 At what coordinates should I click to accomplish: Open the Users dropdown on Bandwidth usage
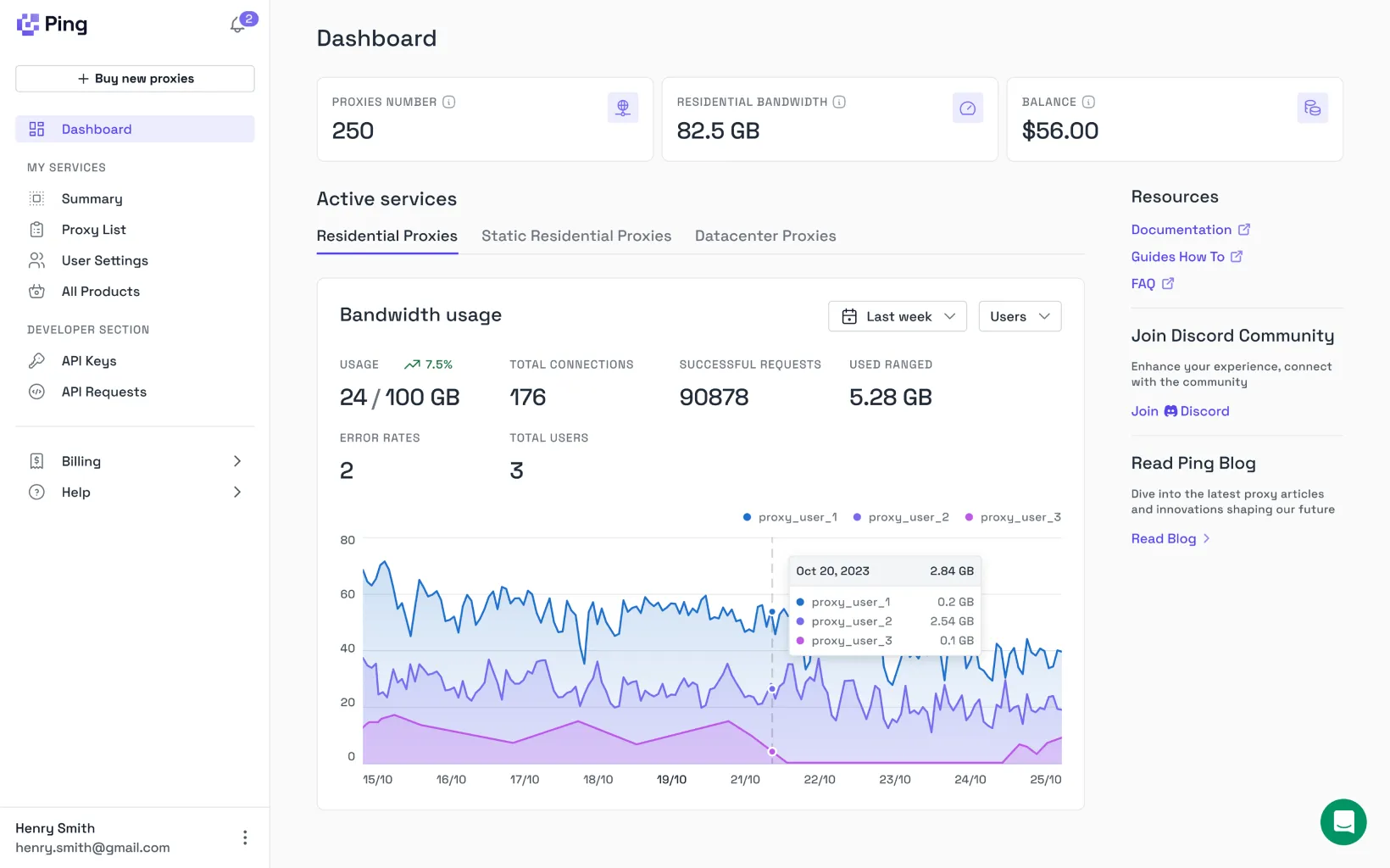tap(1019, 316)
